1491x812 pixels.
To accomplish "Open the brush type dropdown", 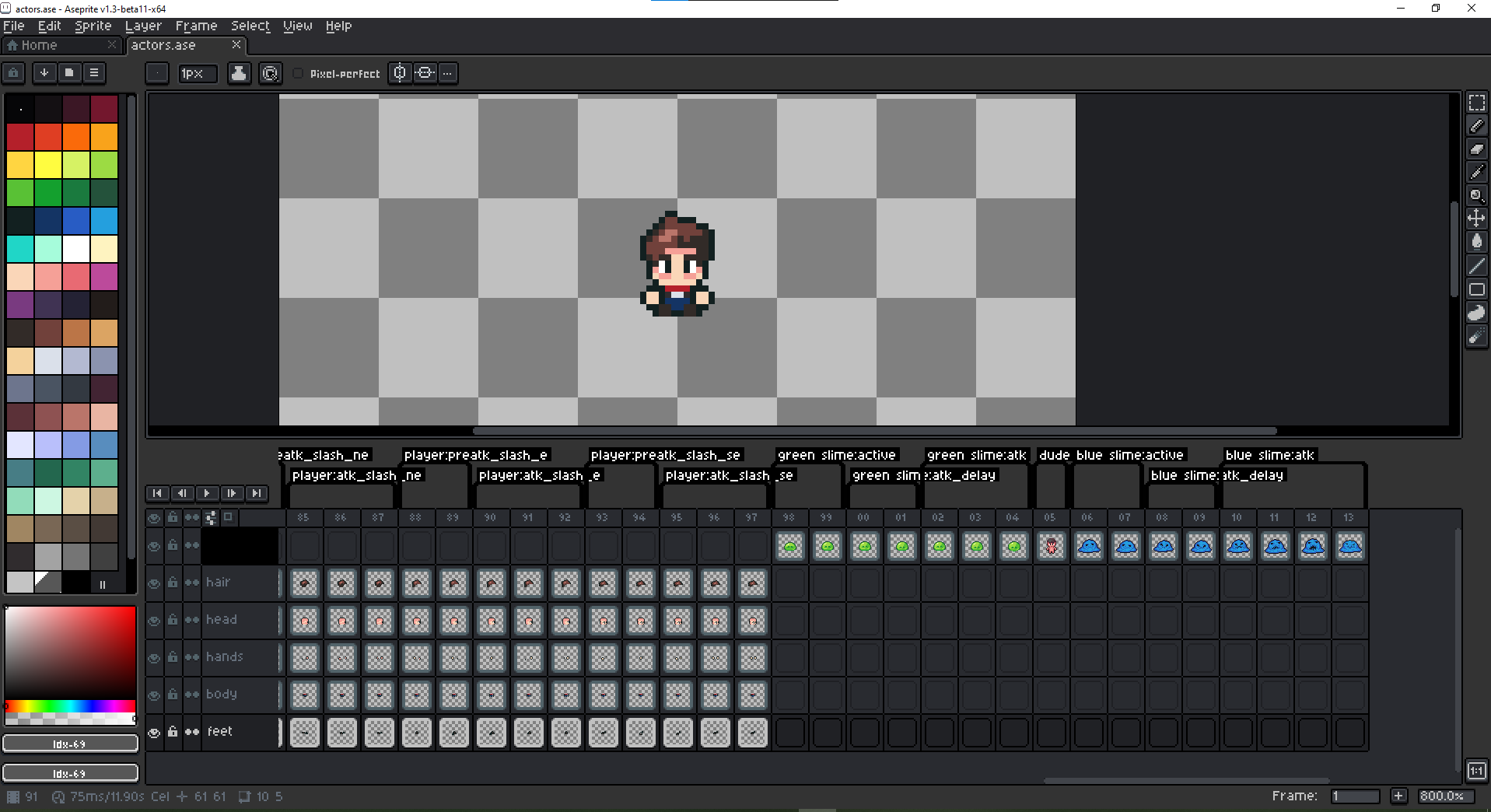I will click(x=156, y=72).
